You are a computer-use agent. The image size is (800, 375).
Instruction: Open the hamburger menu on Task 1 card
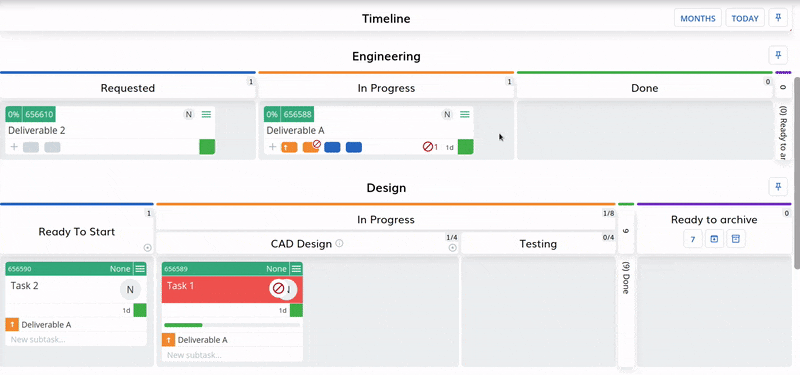(296, 268)
